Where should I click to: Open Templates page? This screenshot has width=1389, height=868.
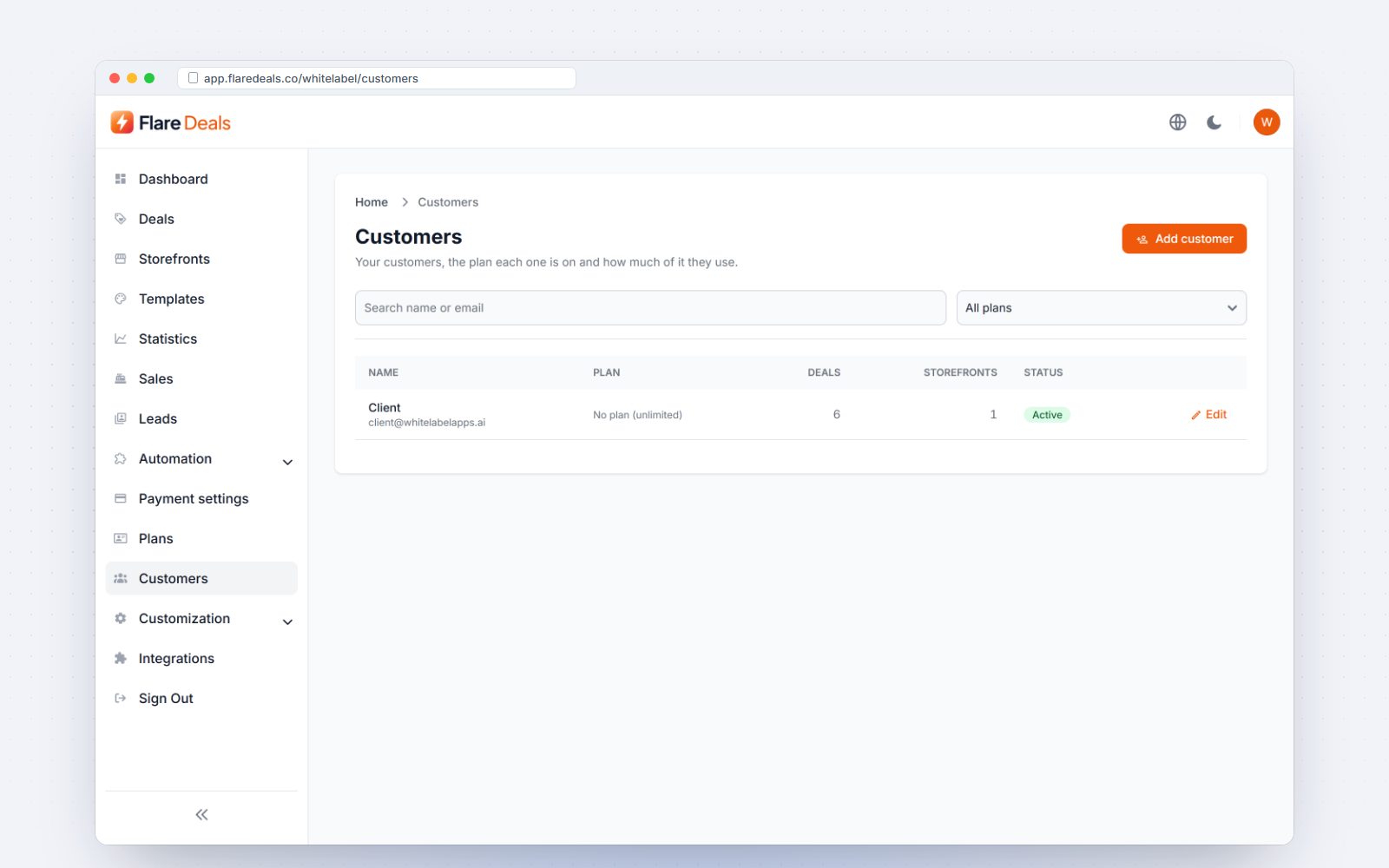[x=201, y=299]
